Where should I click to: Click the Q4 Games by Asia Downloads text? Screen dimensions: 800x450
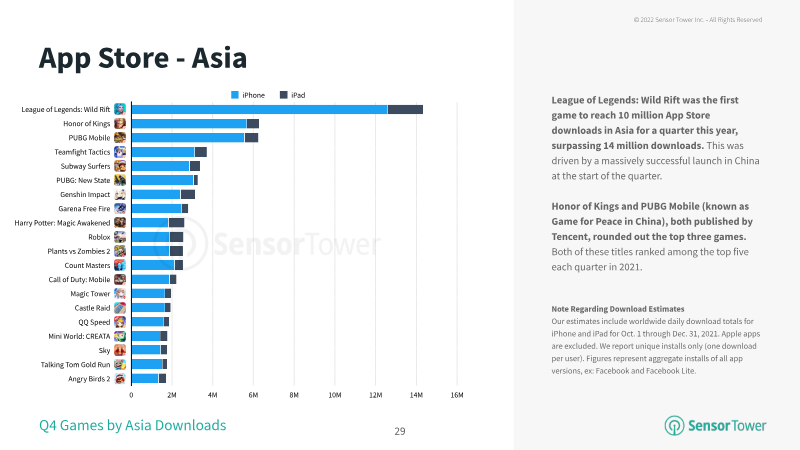[133, 425]
